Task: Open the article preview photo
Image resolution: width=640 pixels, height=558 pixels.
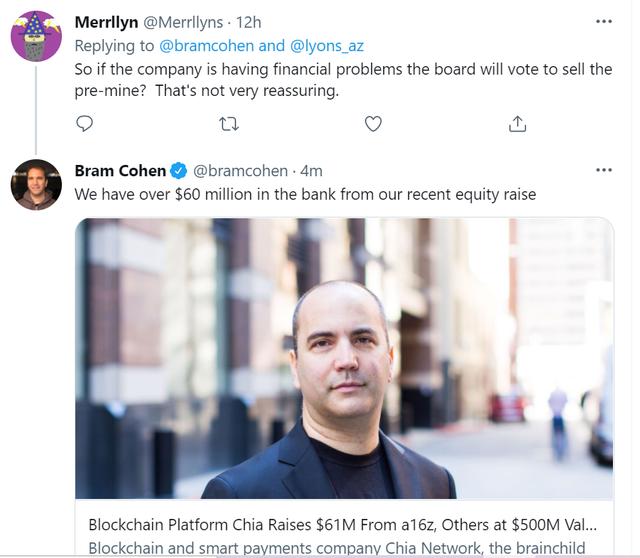Action: coord(344,358)
